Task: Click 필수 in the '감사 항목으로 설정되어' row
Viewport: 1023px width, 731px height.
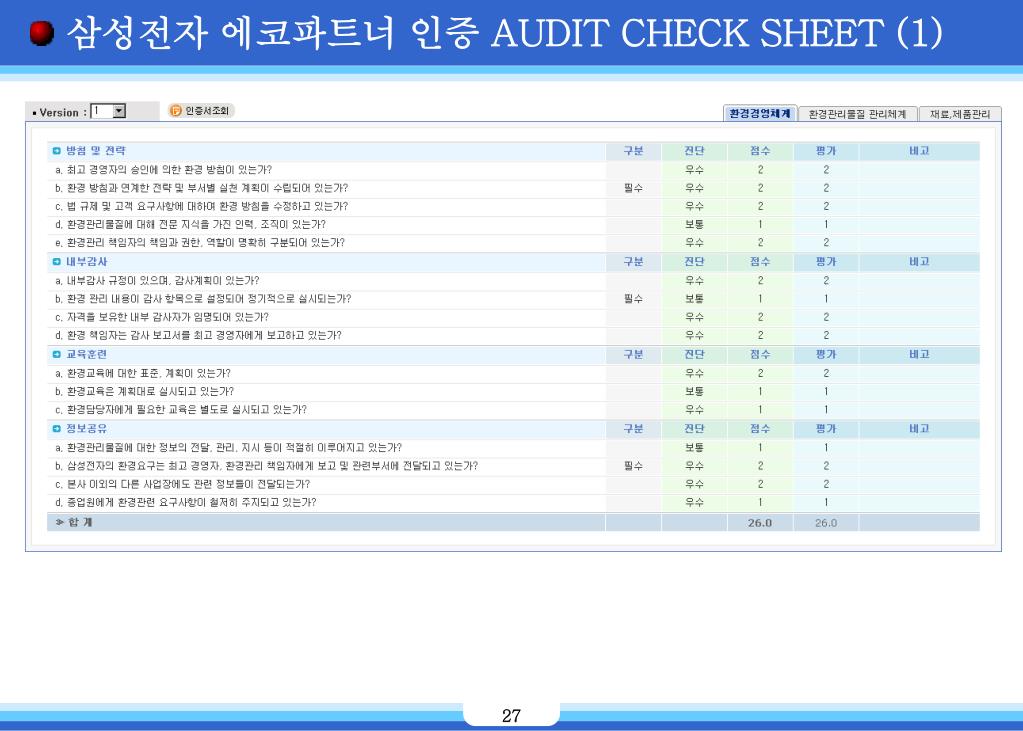Action: click(633, 299)
